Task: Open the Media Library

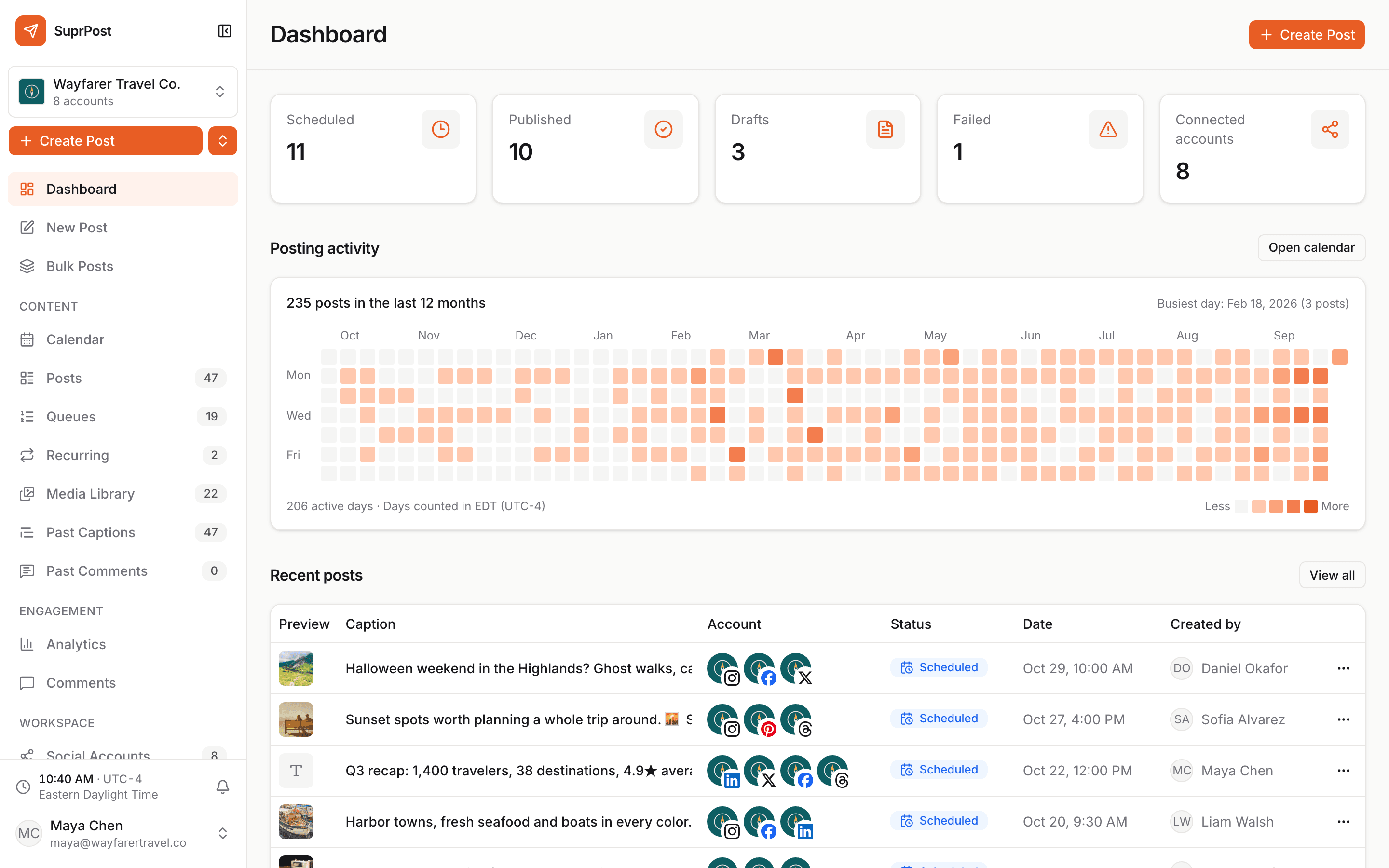Action: (123, 494)
